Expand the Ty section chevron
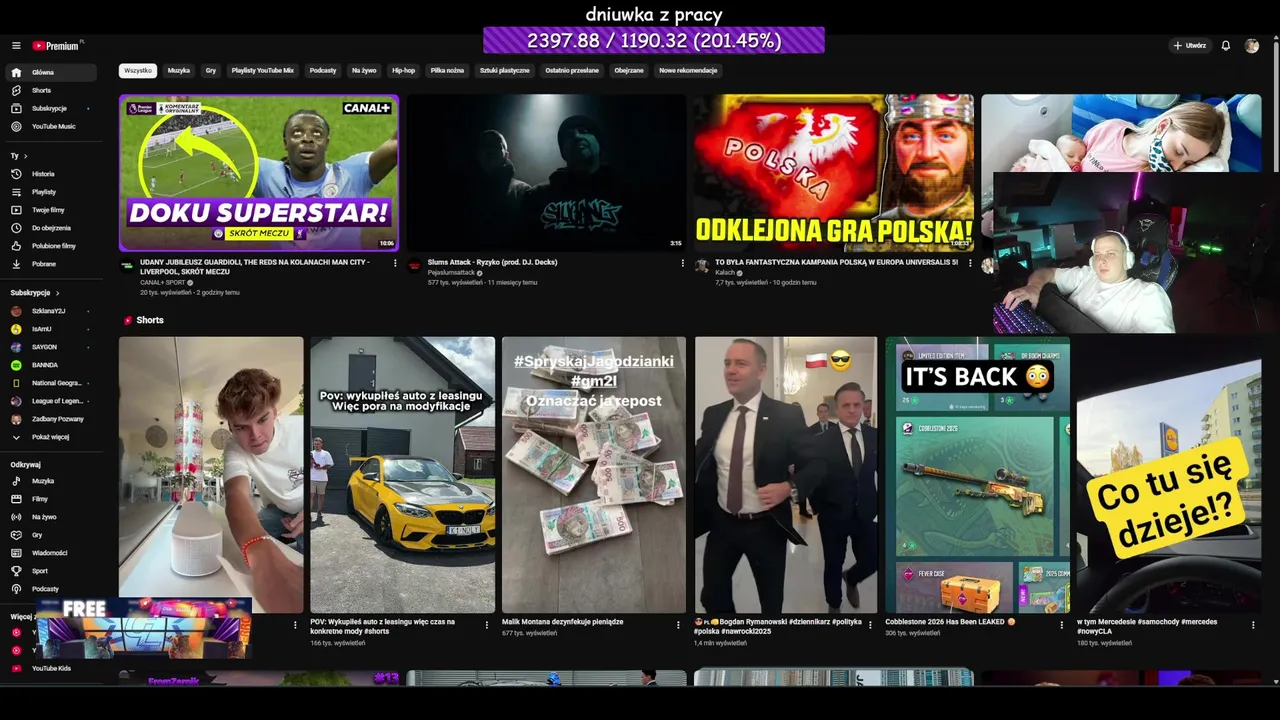 pos(26,156)
